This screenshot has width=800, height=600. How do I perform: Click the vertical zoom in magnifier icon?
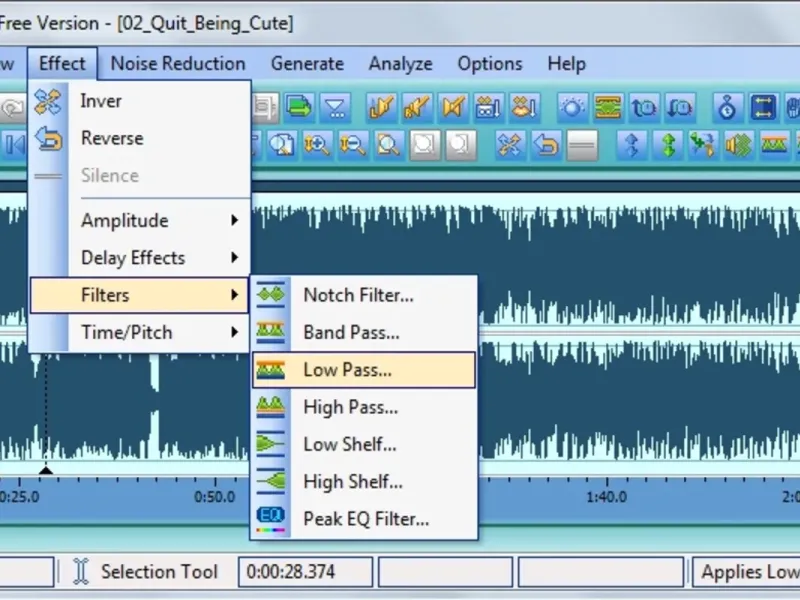(317, 145)
